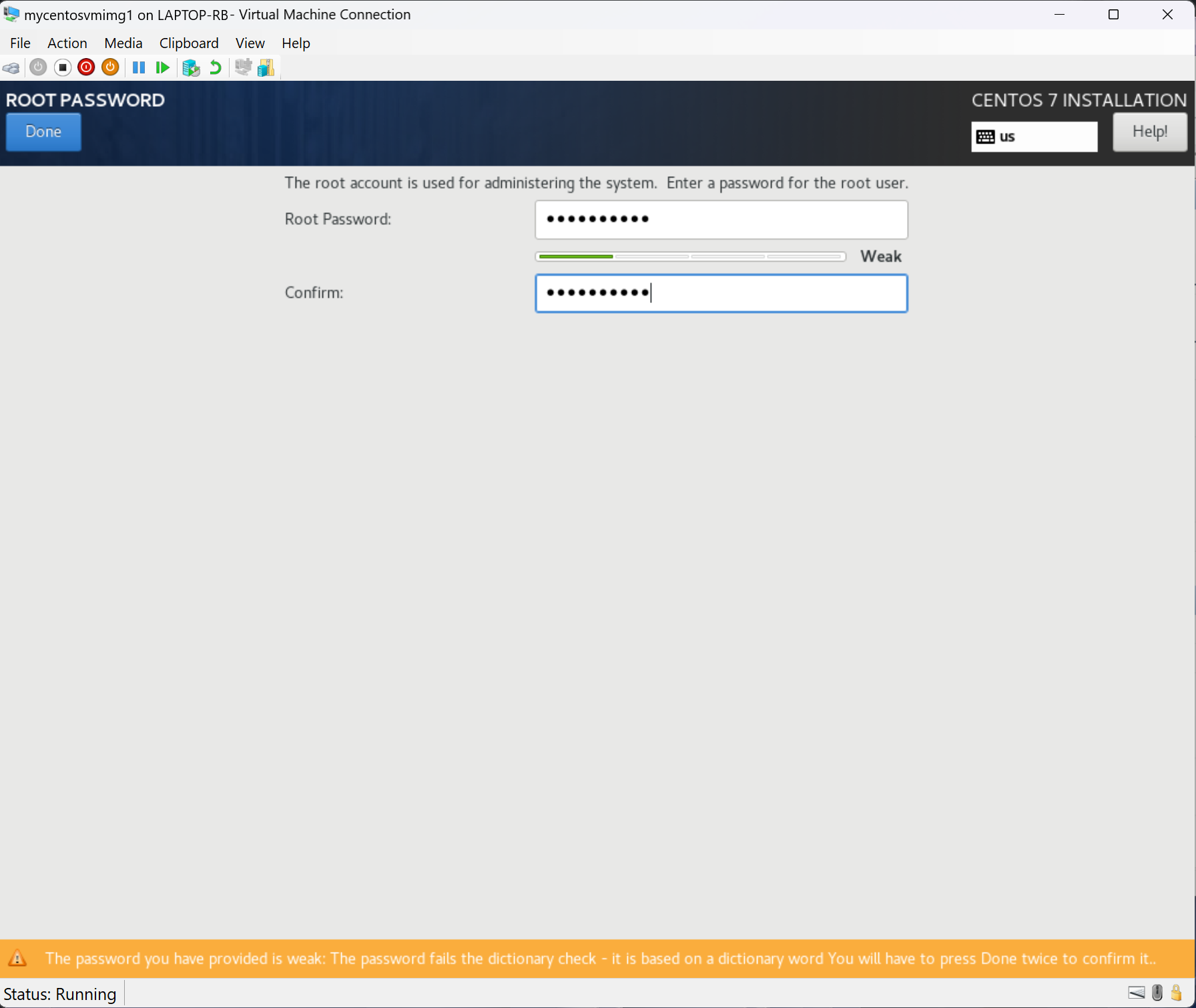Image resolution: width=1196 pixels, height=1008 pixels.
Task: Click the ROOT PASSWORD heading
Action: click(x=85, y=100)
